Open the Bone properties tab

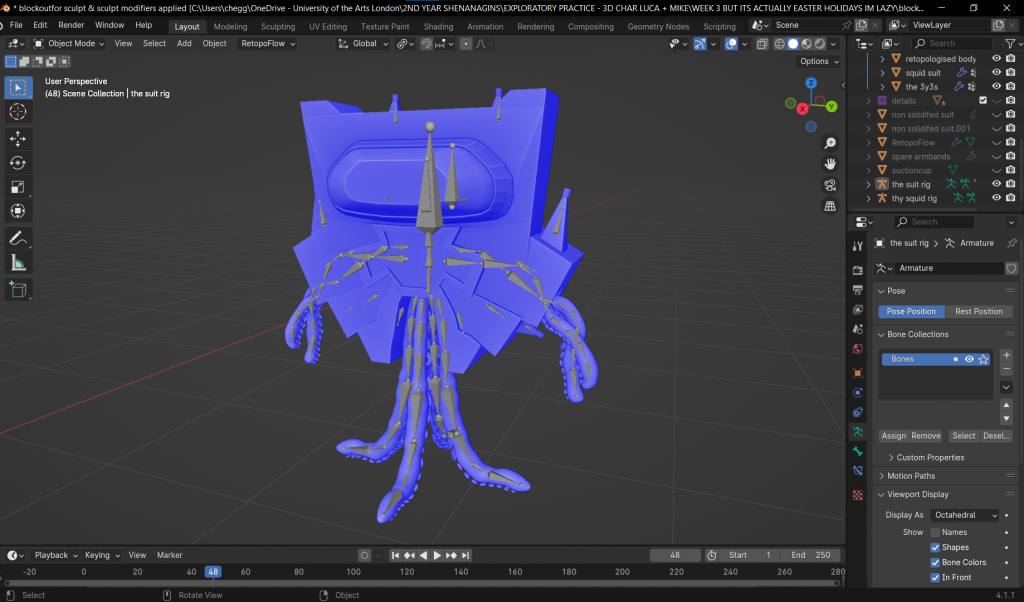coord(858,451)
